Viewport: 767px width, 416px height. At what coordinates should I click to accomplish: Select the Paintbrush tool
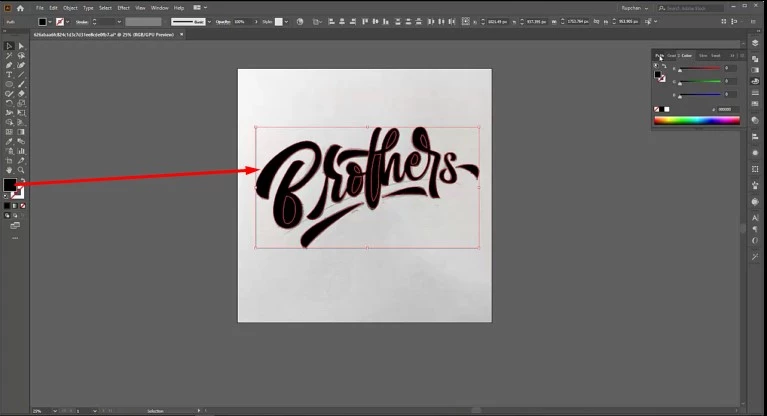tap(21, 84)
